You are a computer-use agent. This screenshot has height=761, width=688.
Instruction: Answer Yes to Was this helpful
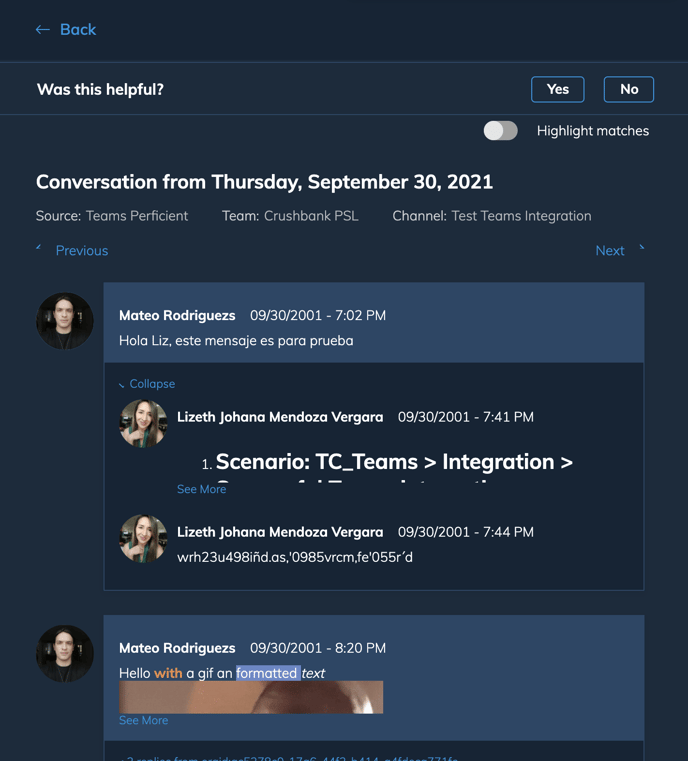(557, 89)
